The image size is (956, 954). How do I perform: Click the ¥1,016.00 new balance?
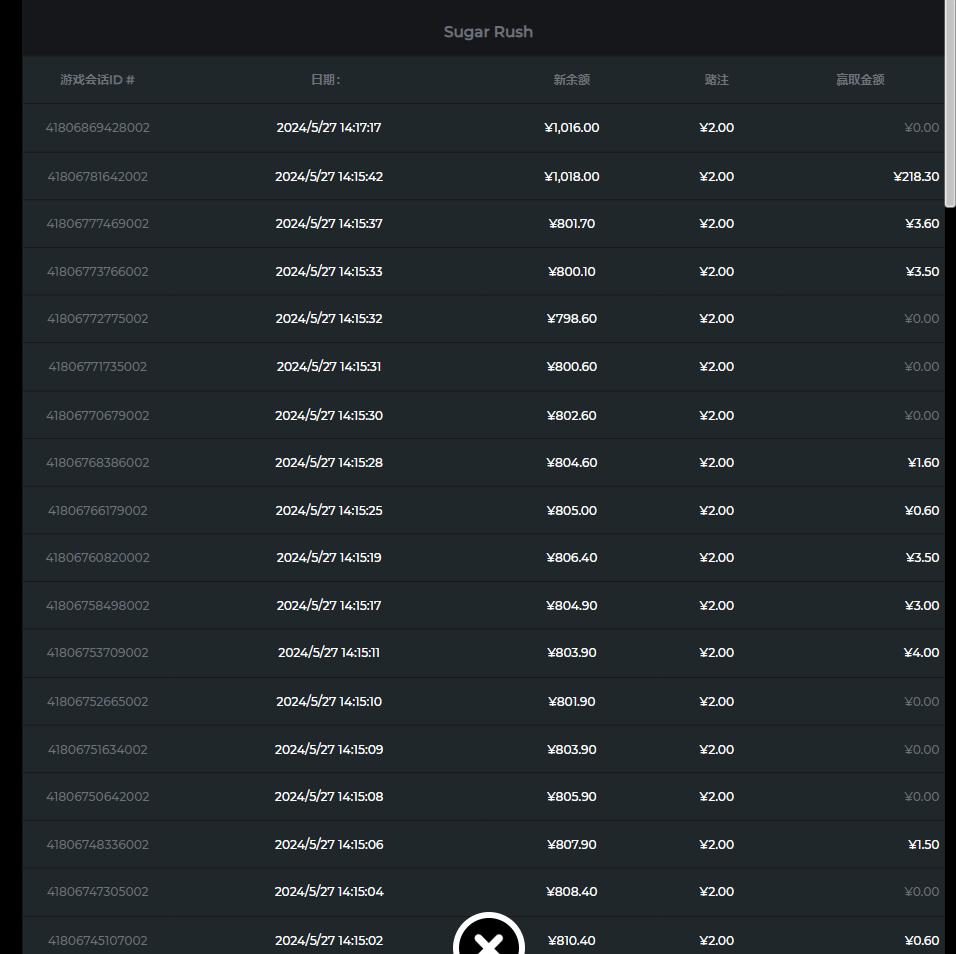coord(572,127)
